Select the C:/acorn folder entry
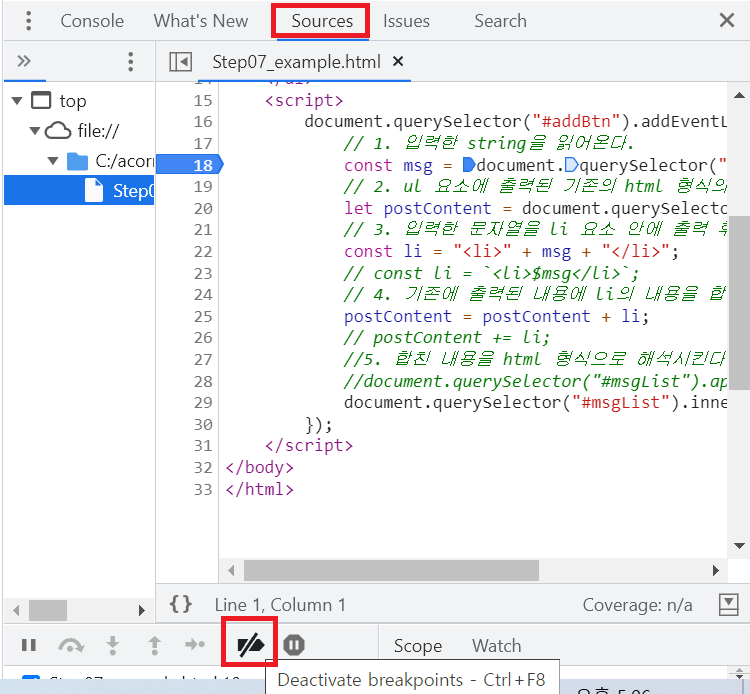The height and width of the screenshot is (694, 750). (124, 161)
